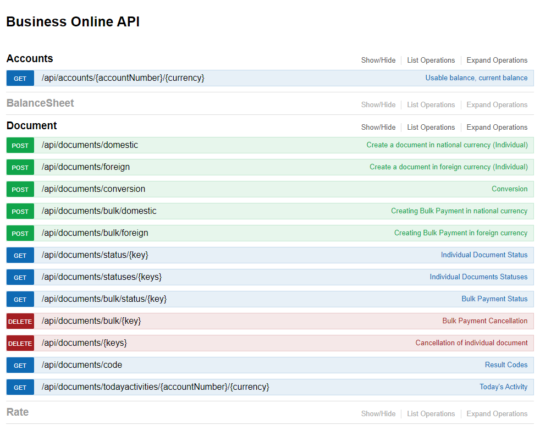
Task: Open the /api/documents/foreign endpoint path
Action: point(86,167)
